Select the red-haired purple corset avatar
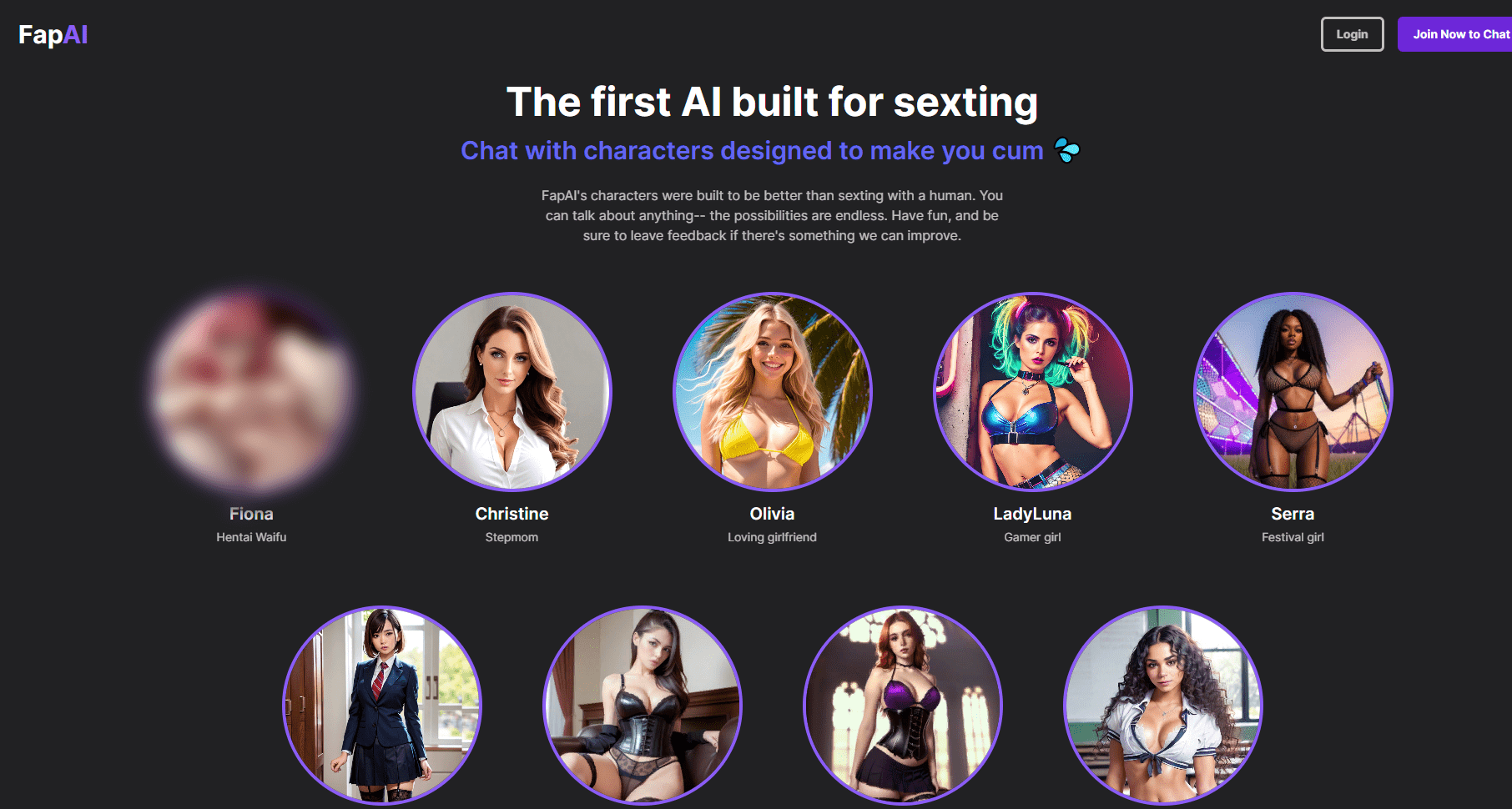 pyautogui.click(x=903, y=705)
